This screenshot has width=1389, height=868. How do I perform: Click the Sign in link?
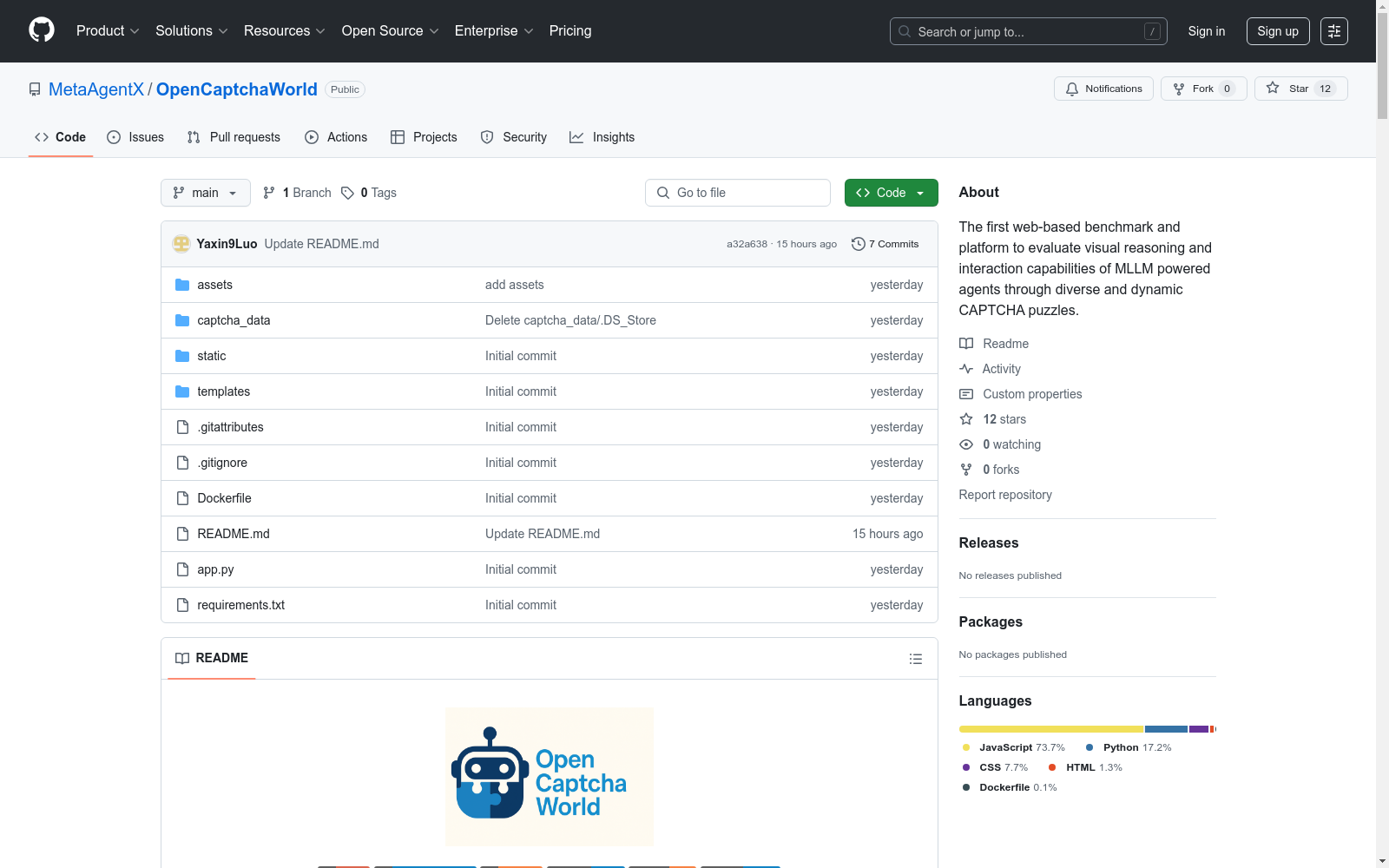coord(1207,31)
